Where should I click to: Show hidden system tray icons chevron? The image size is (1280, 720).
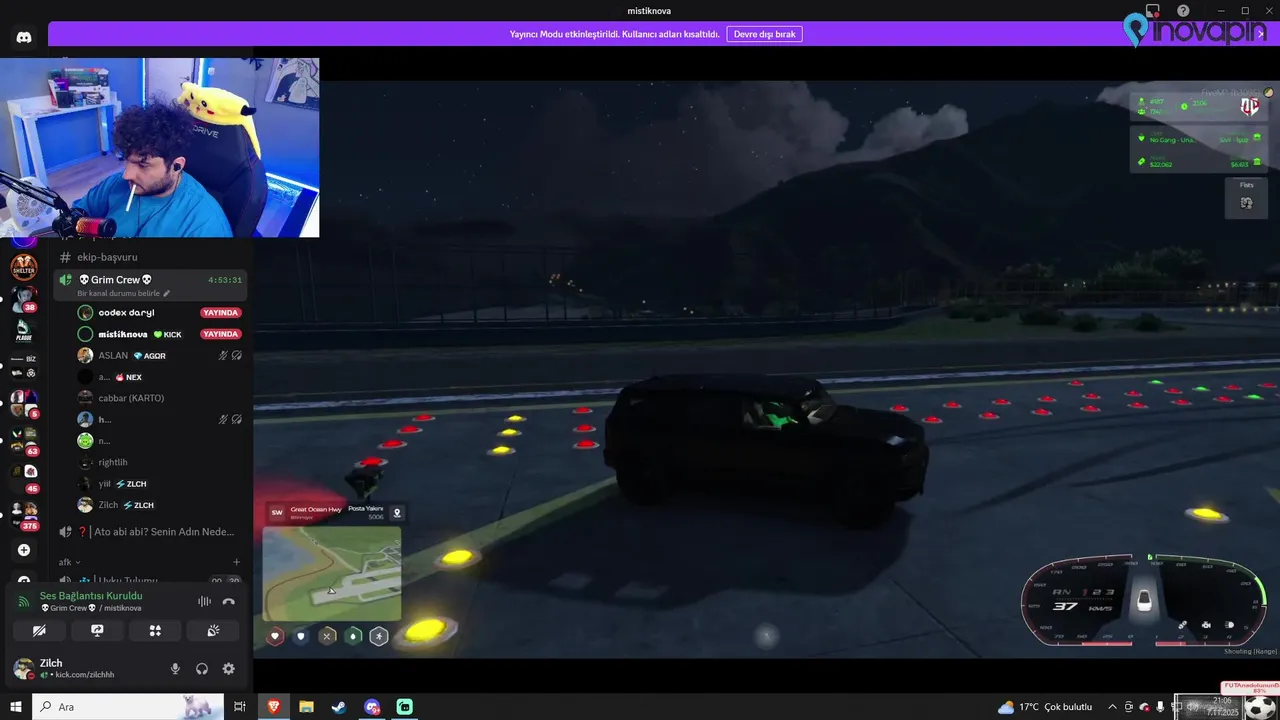point(1112,707)
